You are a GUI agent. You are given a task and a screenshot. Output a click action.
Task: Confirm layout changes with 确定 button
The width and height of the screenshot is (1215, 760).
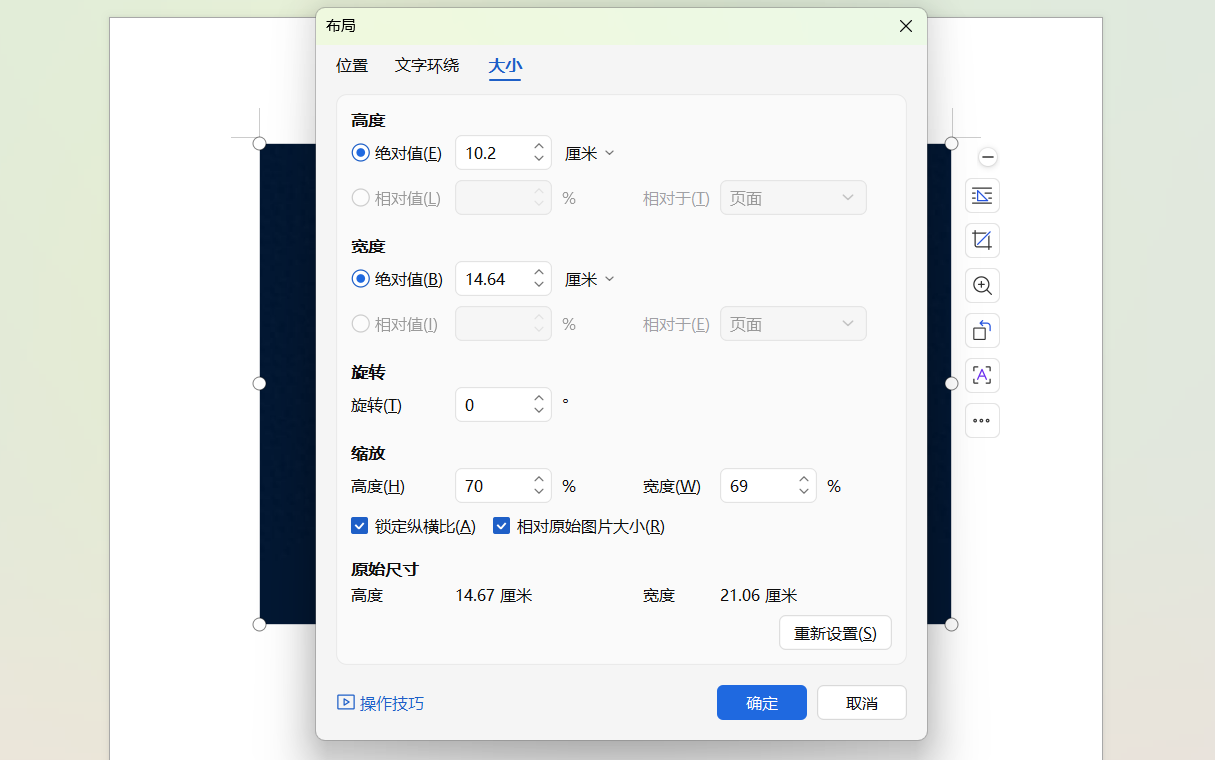pos(761,702)
